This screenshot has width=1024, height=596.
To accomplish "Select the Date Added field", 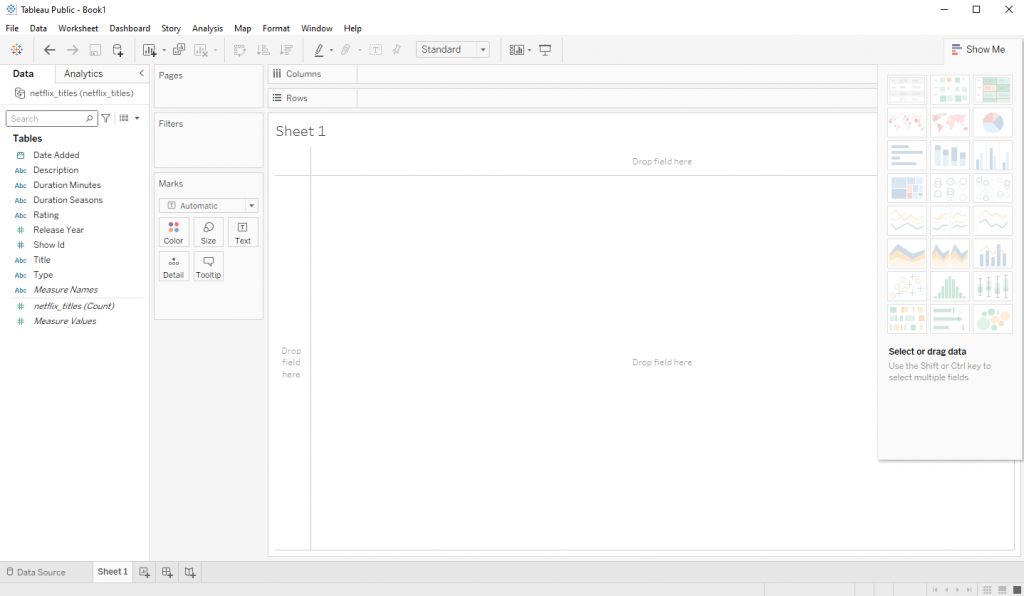I will pyautogui.click(x=56, y=155).
